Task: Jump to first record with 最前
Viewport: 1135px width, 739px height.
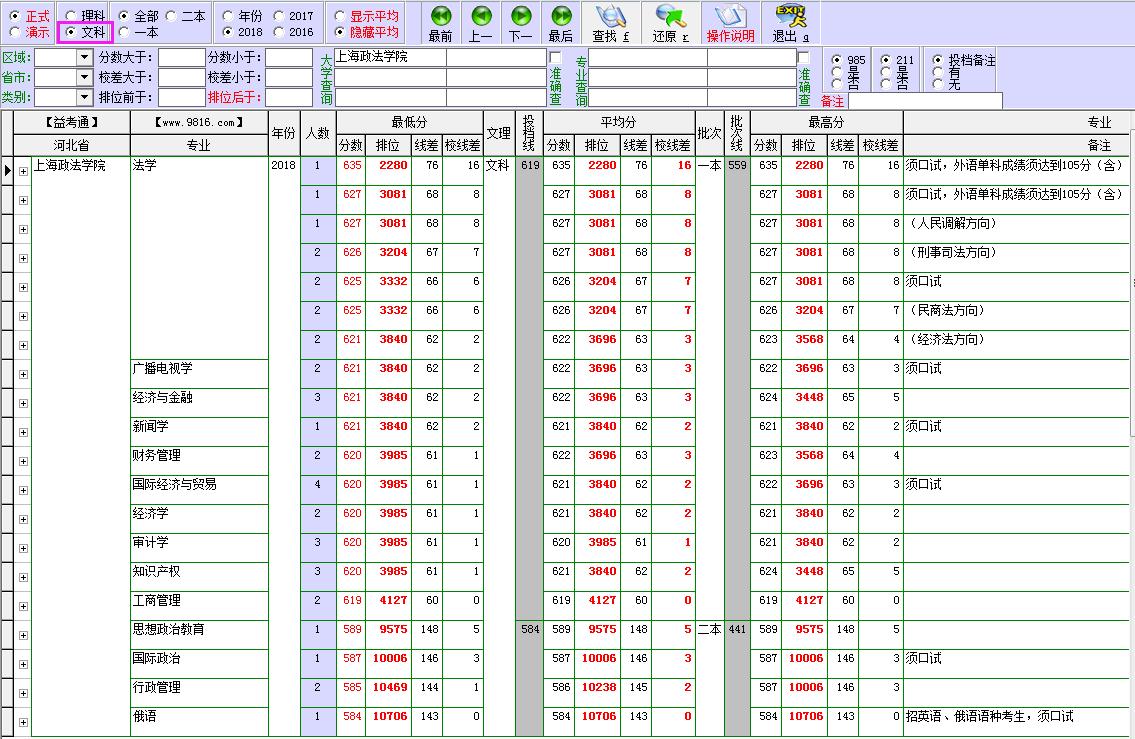Action: click(440, 24)
